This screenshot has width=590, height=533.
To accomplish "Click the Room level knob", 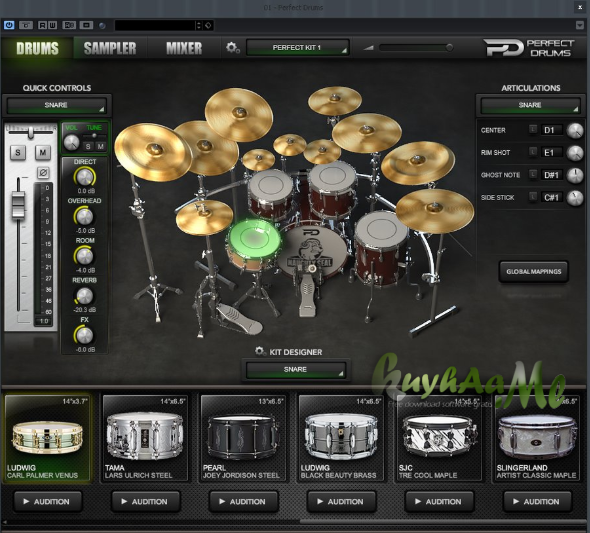I will (85, 256).
